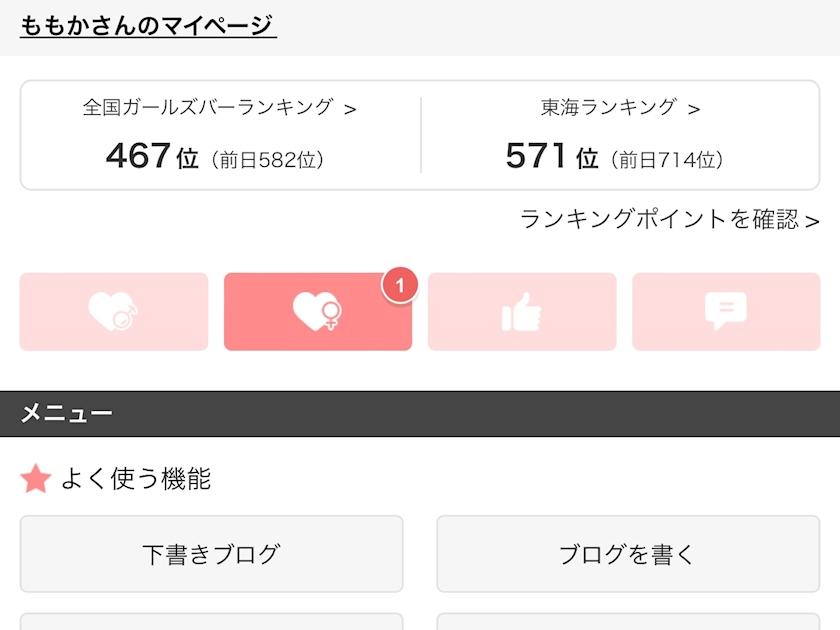Open the 全国ガールズバーランキング link
840x630 pixels.
208,108
